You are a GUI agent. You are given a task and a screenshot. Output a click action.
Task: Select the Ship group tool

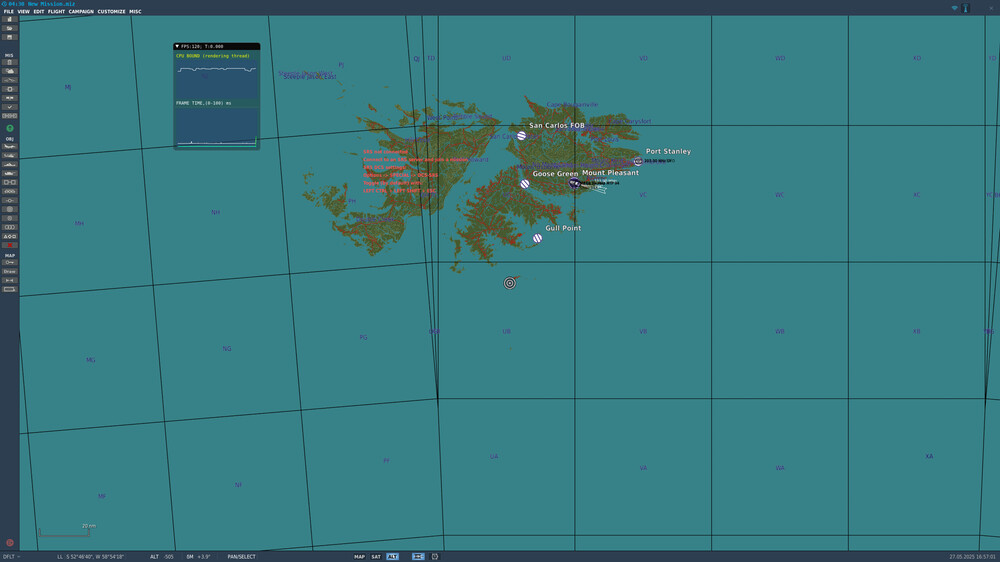[10, 165]
